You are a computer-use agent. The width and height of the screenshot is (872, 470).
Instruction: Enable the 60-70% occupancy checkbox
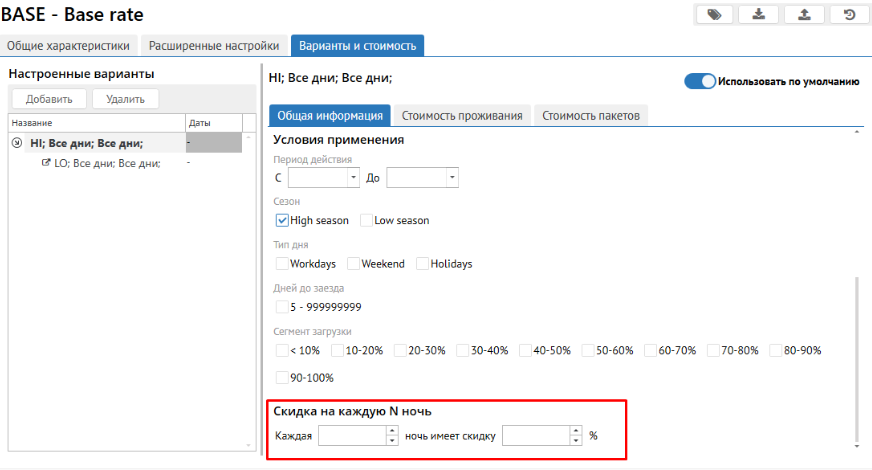tap(651, 350)
